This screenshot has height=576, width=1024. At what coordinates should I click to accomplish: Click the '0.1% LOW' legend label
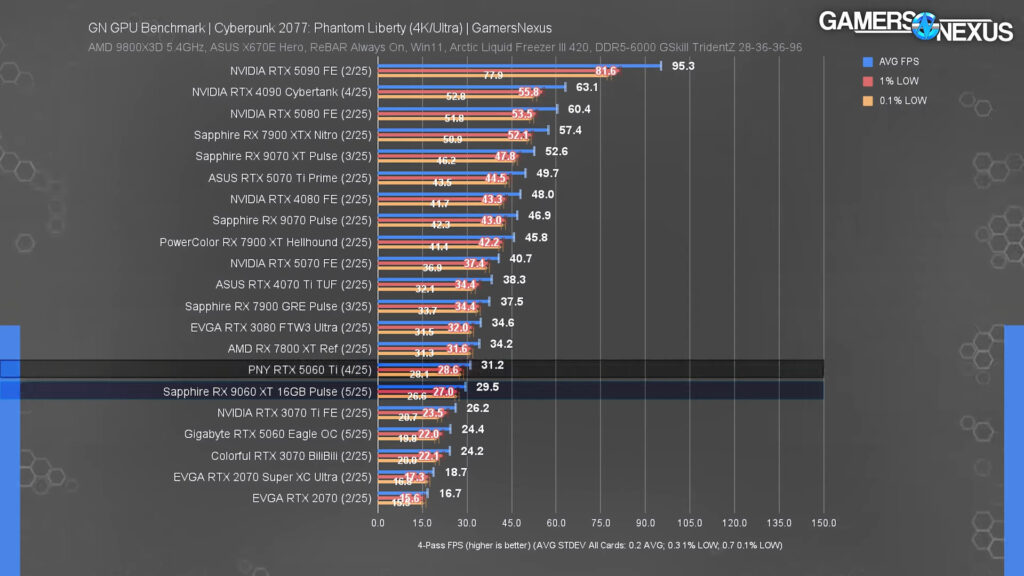click(x=903, y=101)
